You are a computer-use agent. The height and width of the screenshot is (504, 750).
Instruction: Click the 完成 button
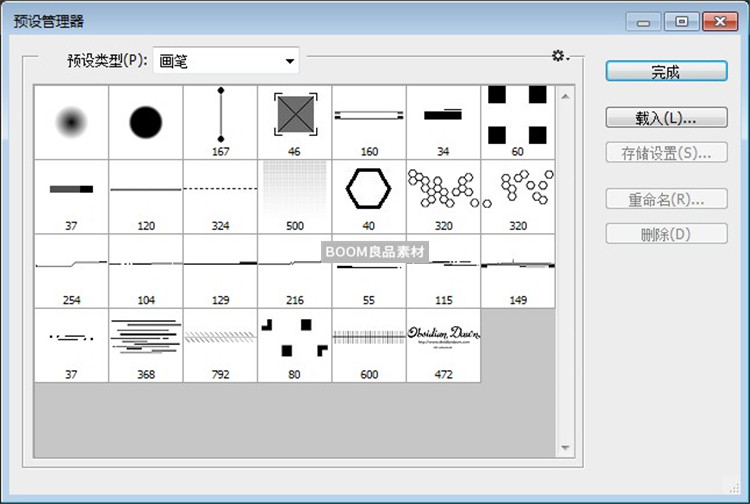pyautogui.click(x=665, y=71)
